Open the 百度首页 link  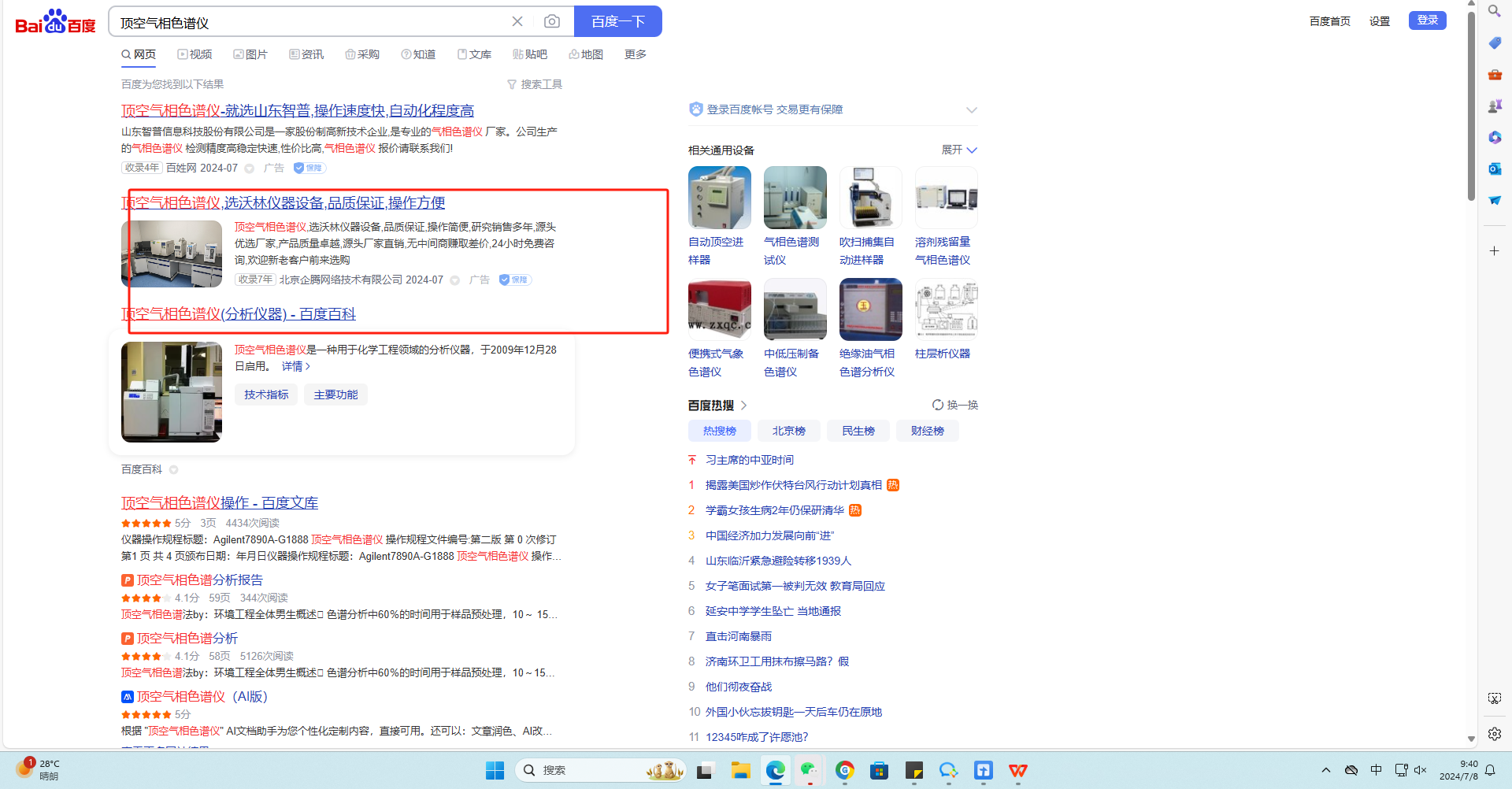tap(1330, 21)
